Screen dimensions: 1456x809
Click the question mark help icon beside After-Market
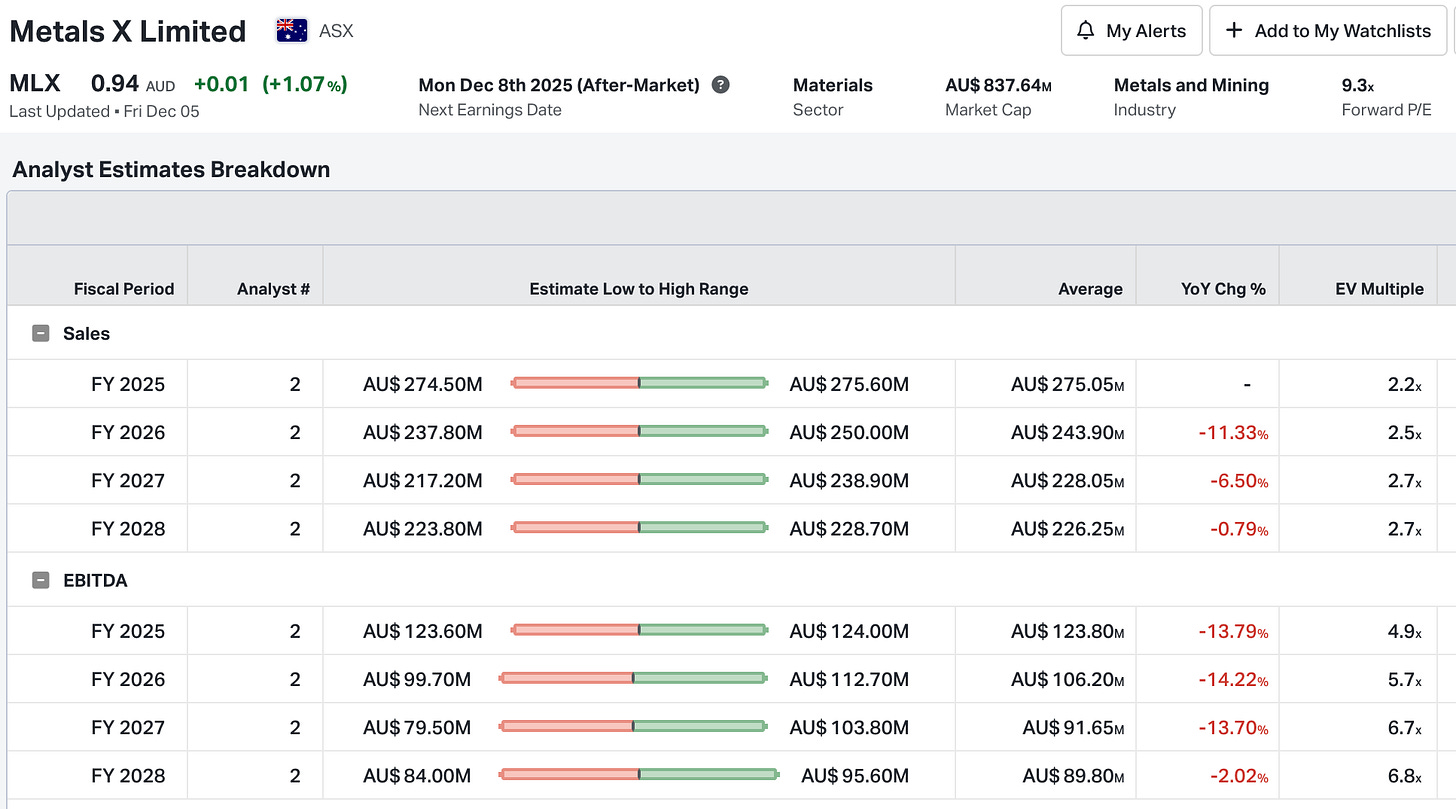coord(720,85)
